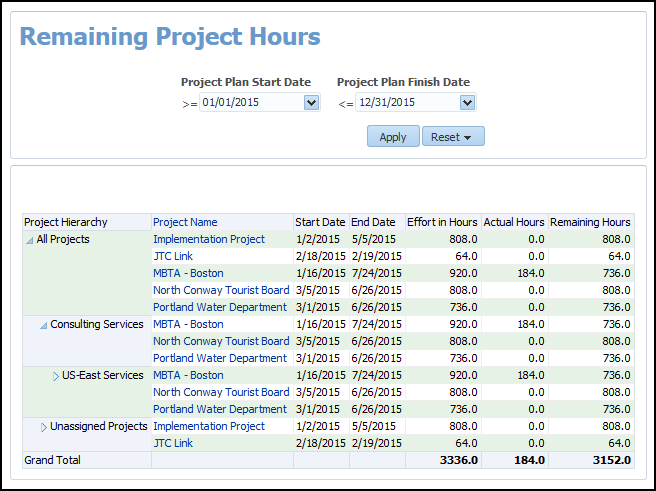Collapse the Consulting Services node
The height and width of the screenshot is (491, 656).
click(x=43, y=325)
